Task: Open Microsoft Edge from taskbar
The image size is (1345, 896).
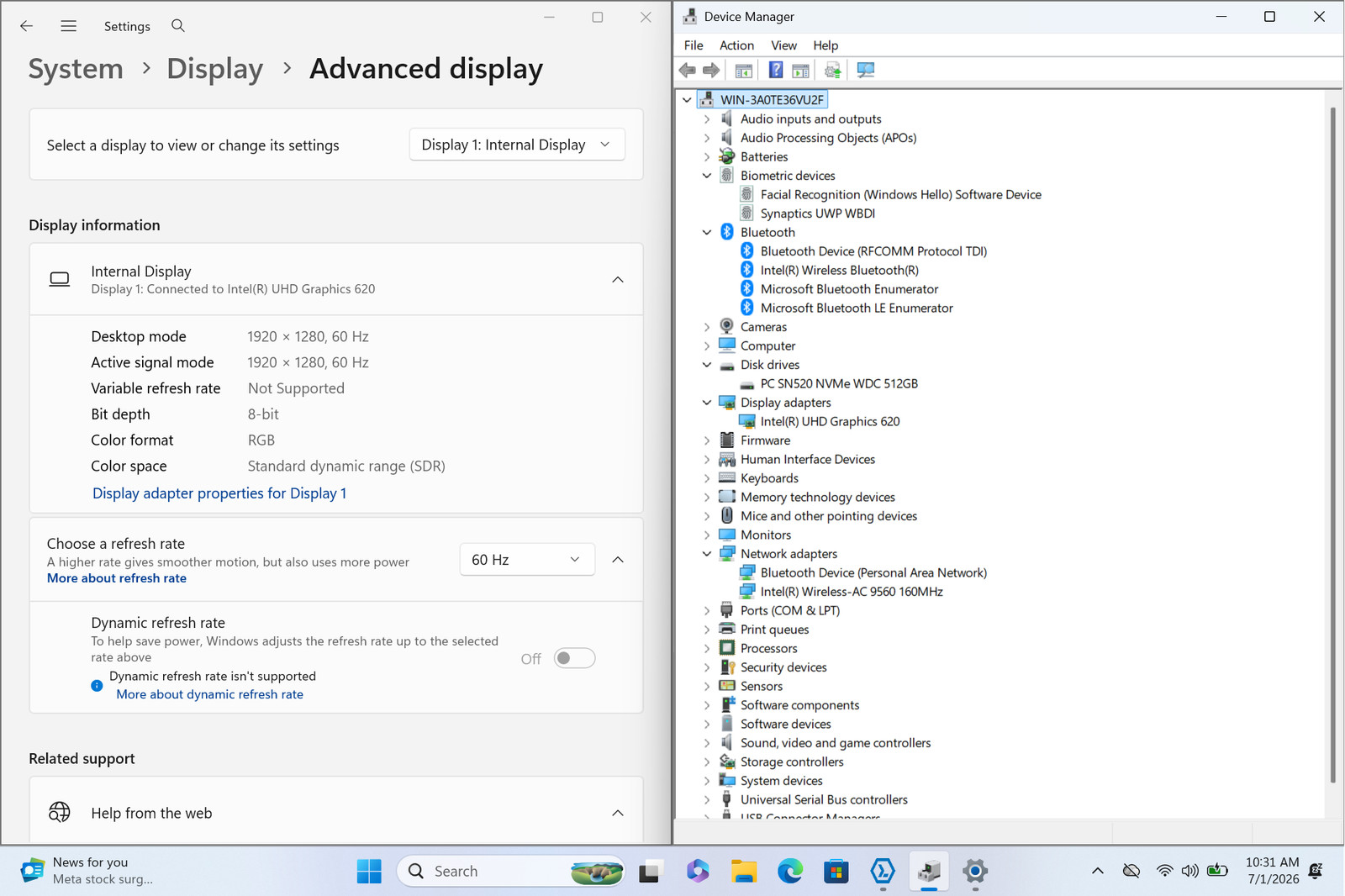Action: coord(790,872)
